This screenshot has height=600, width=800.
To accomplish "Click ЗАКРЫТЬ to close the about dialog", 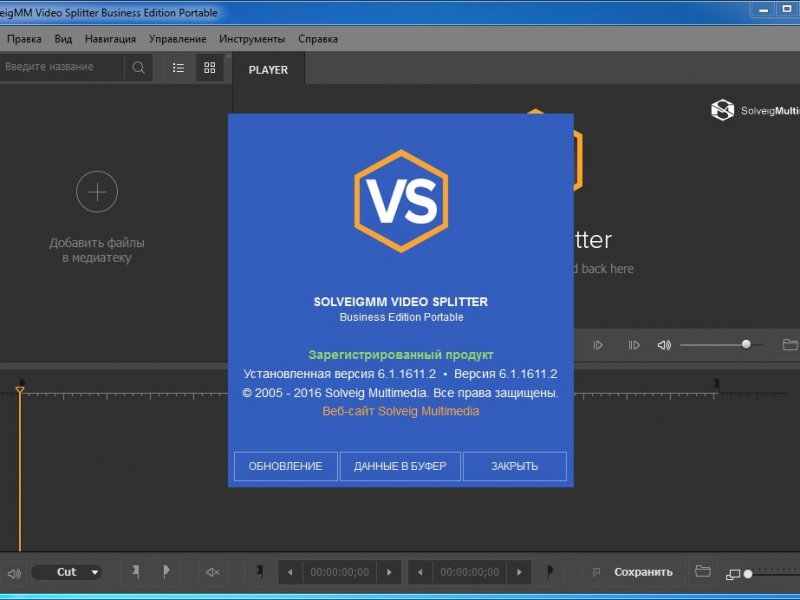I will click(x=515, y=466).
